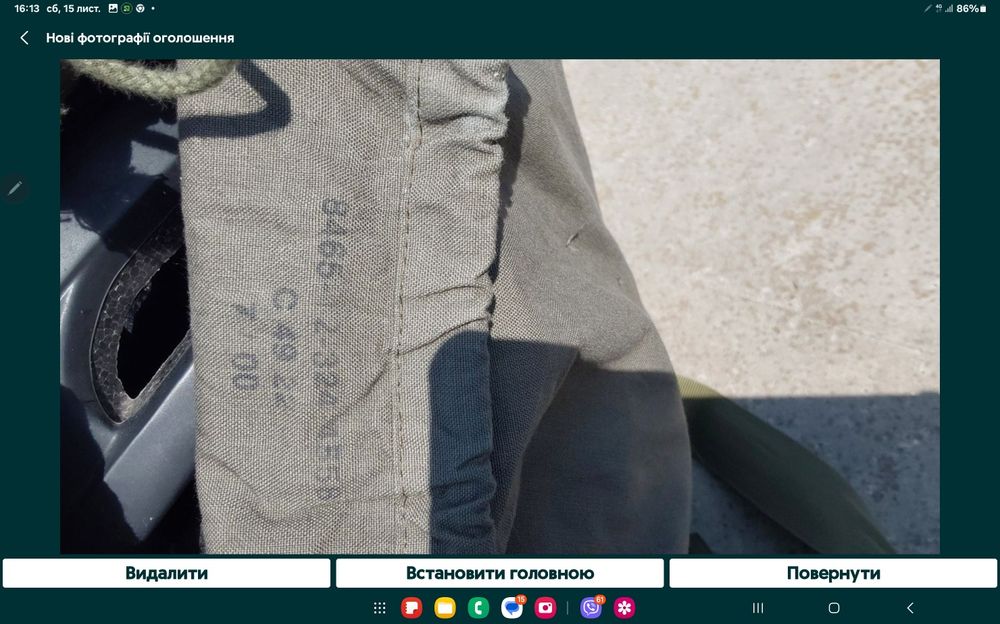Tap the 16:13 clock in status bar
Screen dimensions: 1000x624
pos(27,8)
